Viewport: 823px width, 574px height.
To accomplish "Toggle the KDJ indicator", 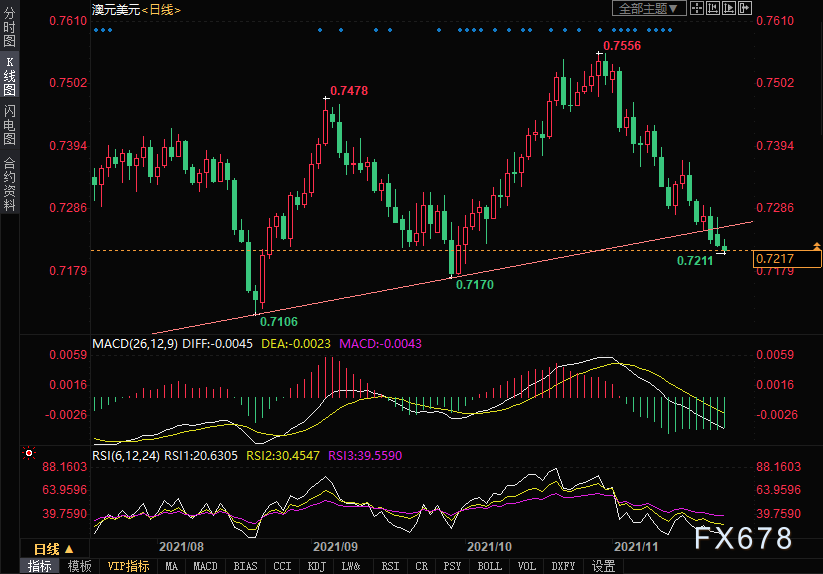I will pos(316,566).
